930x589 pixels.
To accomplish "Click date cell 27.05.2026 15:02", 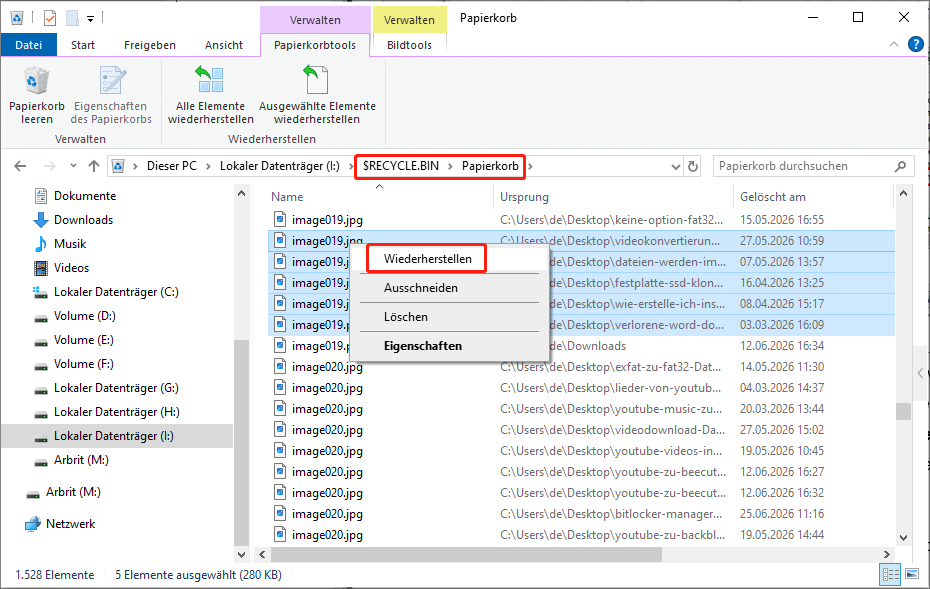I will click(782, 430).
